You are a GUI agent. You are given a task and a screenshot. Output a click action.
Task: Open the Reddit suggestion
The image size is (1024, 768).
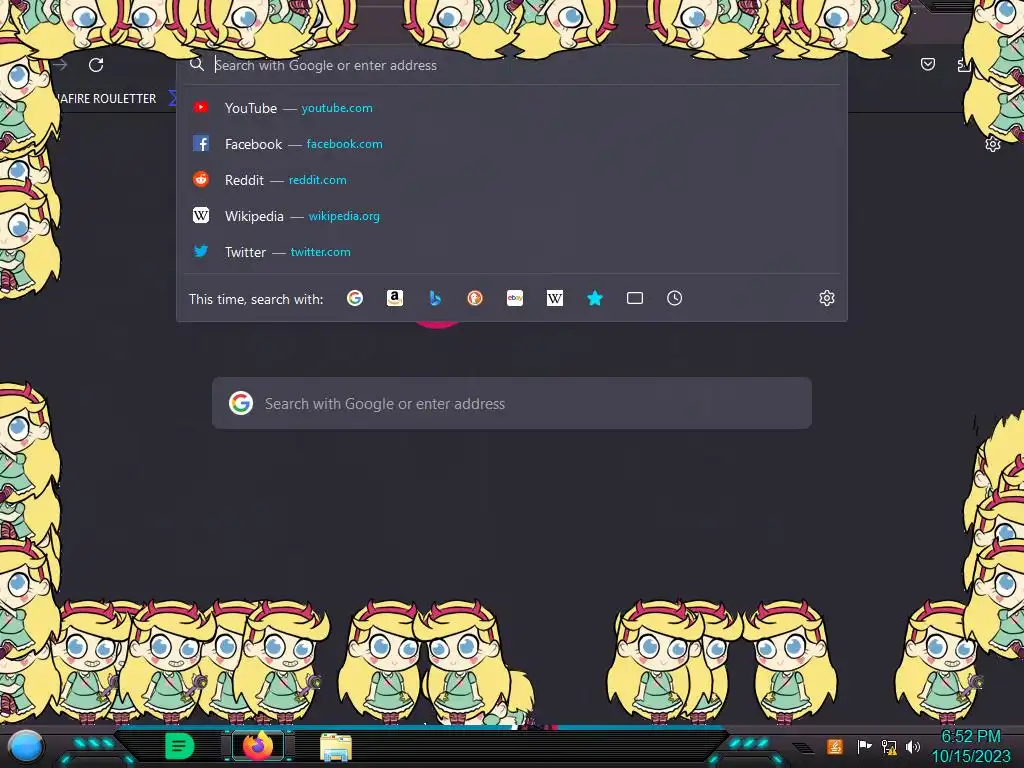click(x=511, y=180)
